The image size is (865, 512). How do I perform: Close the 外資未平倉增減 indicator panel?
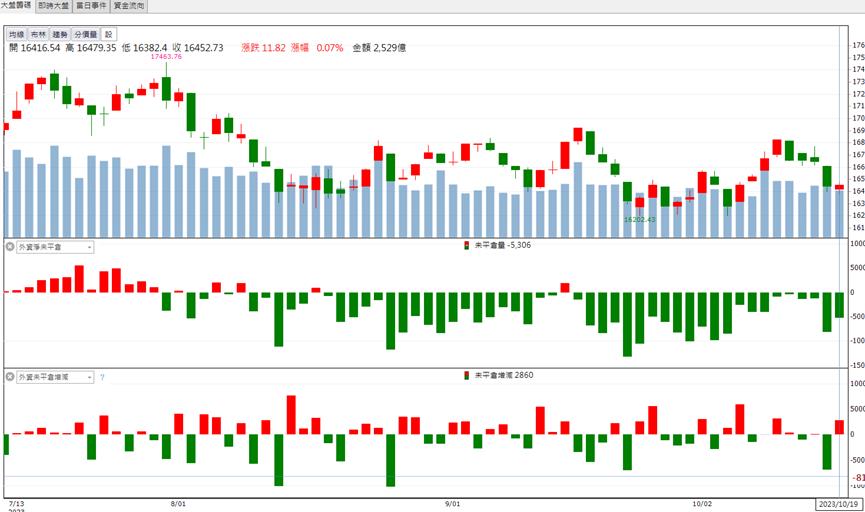(x=10, y=377)
